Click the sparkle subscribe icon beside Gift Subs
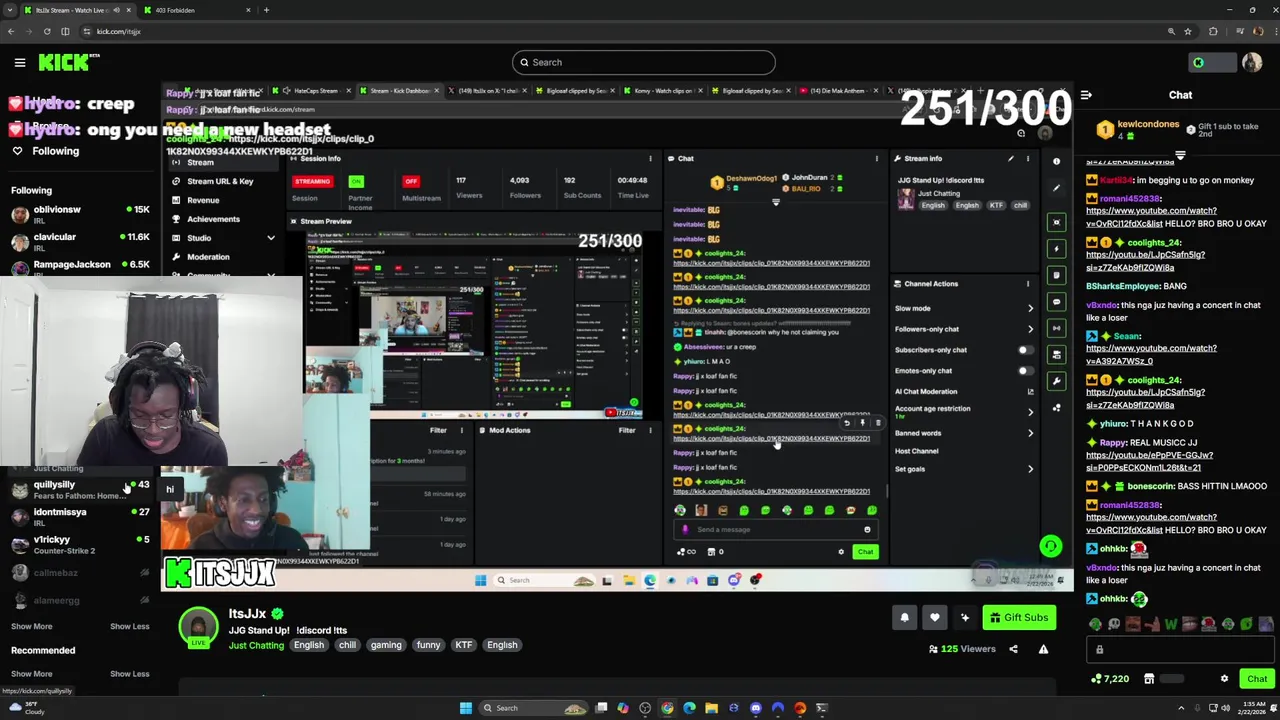Image resolution: width=1280 pixels, height=720 pixels. [x=964, y=618]
